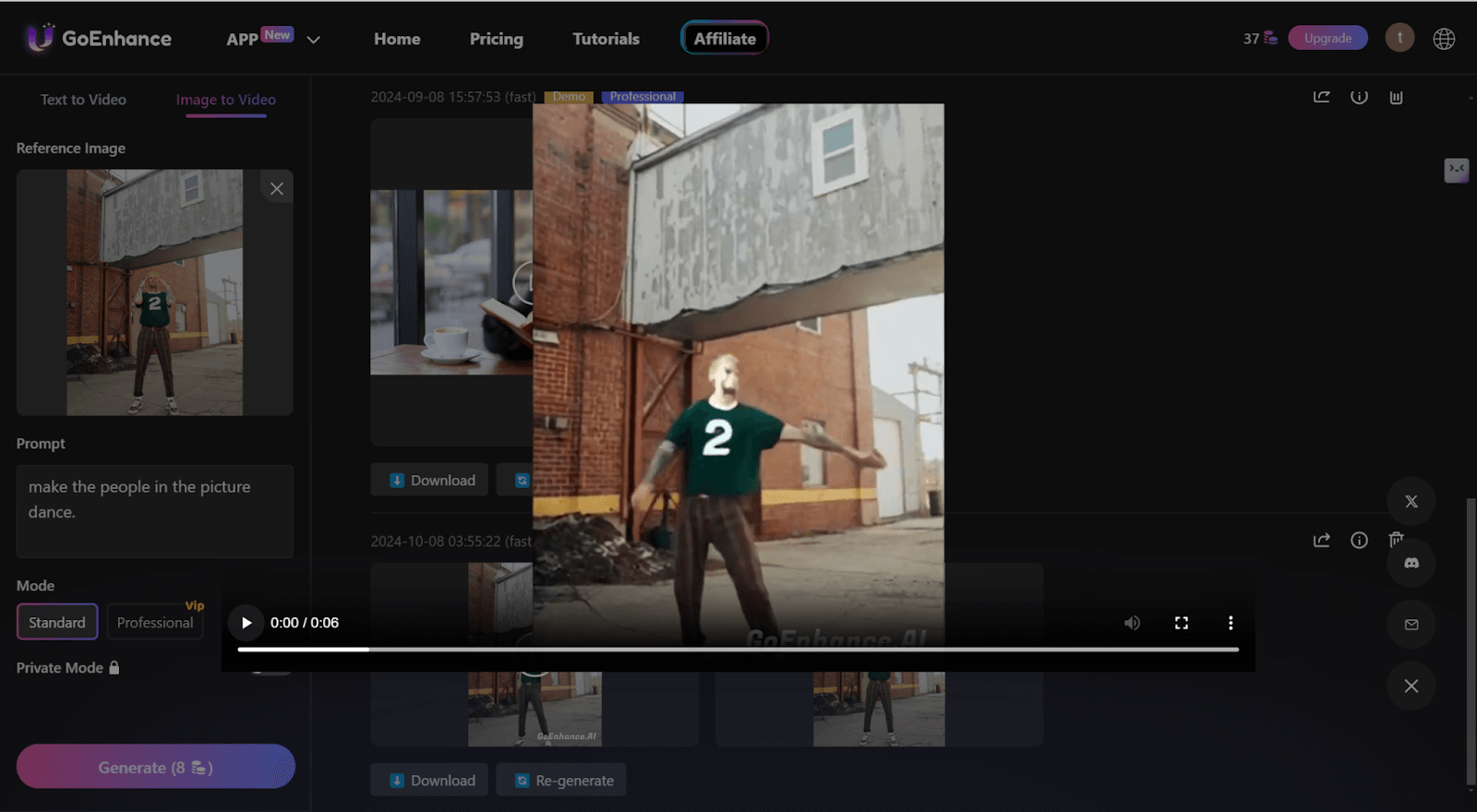Click the Demo tag
Image resolution: width=1477 pixels, height=812 pixels.
[x=569, y=96]
